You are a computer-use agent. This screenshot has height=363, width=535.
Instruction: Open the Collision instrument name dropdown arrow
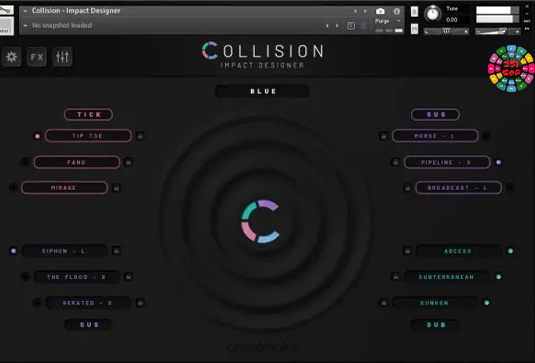coord(25,11)
